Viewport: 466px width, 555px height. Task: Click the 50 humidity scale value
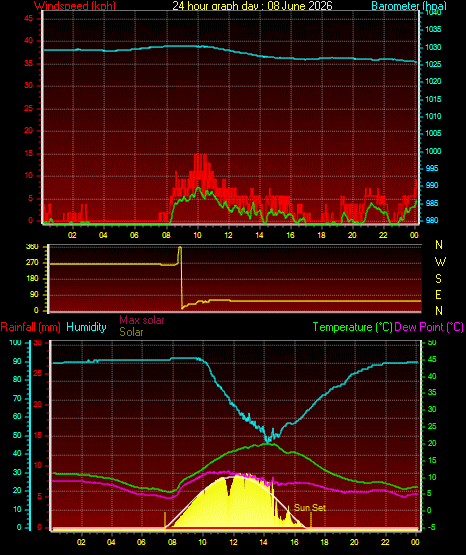(x=17, y=435)
